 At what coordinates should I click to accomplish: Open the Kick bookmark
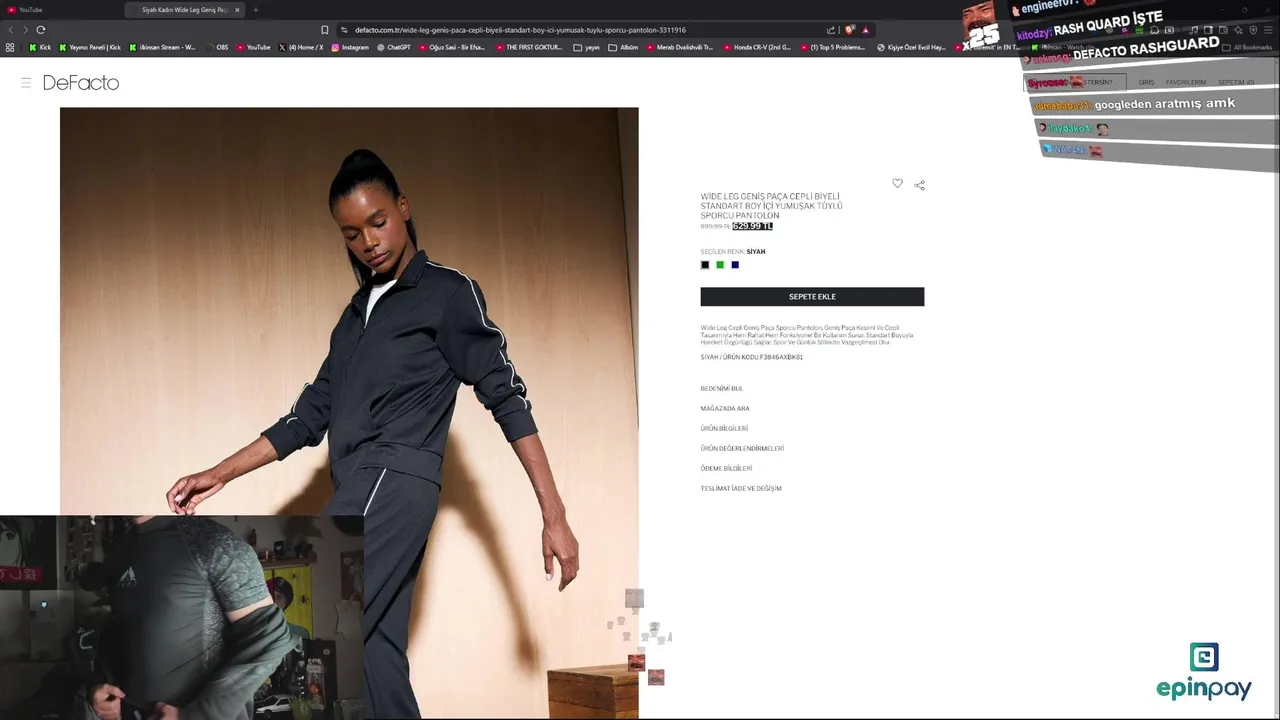(40, 47)
